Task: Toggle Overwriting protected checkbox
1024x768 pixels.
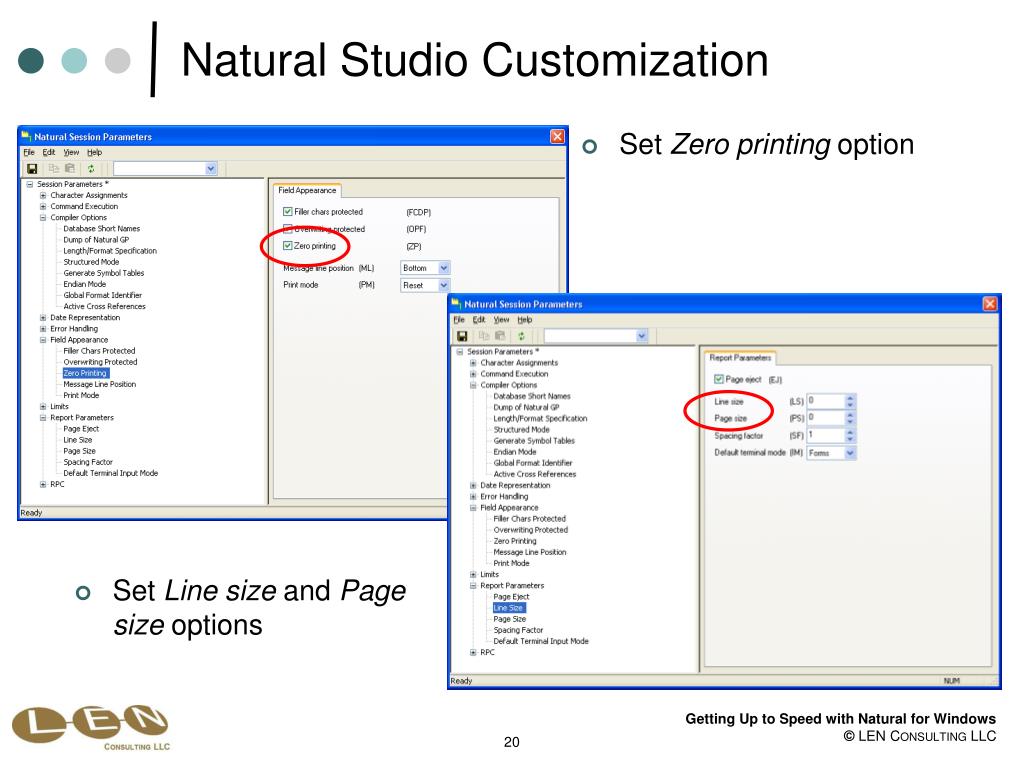Action: click(287, 229)
